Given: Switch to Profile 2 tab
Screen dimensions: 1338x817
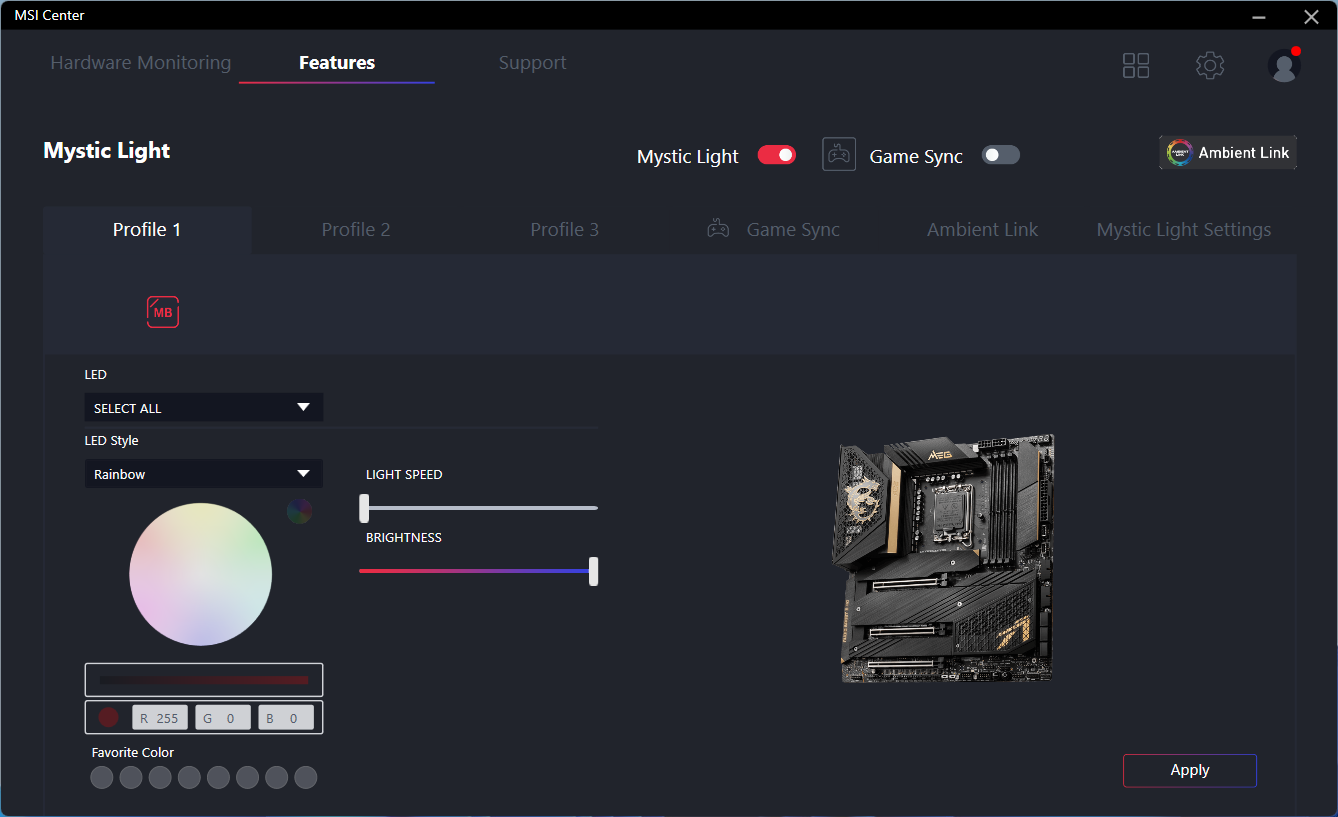Looking at the screenshot, I should point(356,230).
